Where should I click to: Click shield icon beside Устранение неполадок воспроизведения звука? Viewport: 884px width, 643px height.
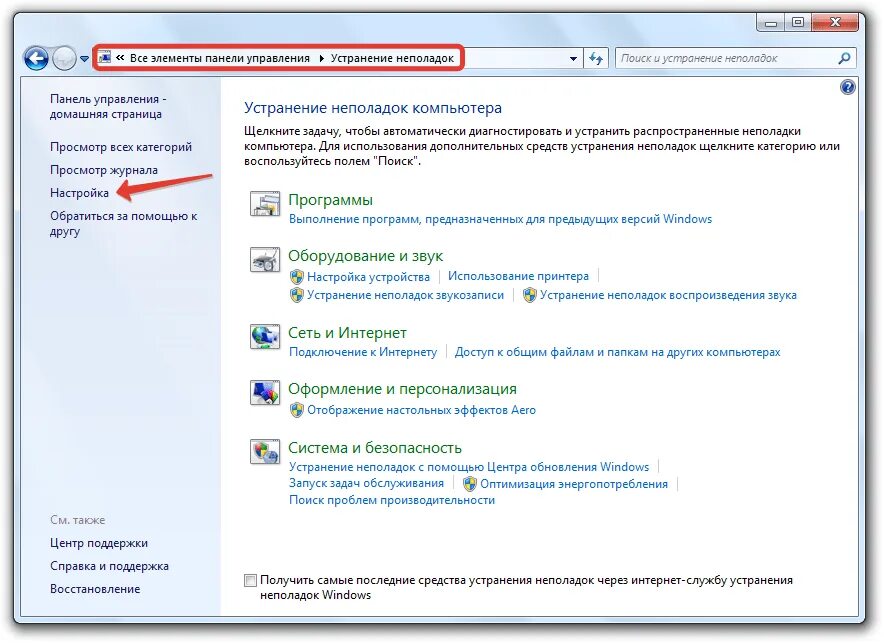529,295
